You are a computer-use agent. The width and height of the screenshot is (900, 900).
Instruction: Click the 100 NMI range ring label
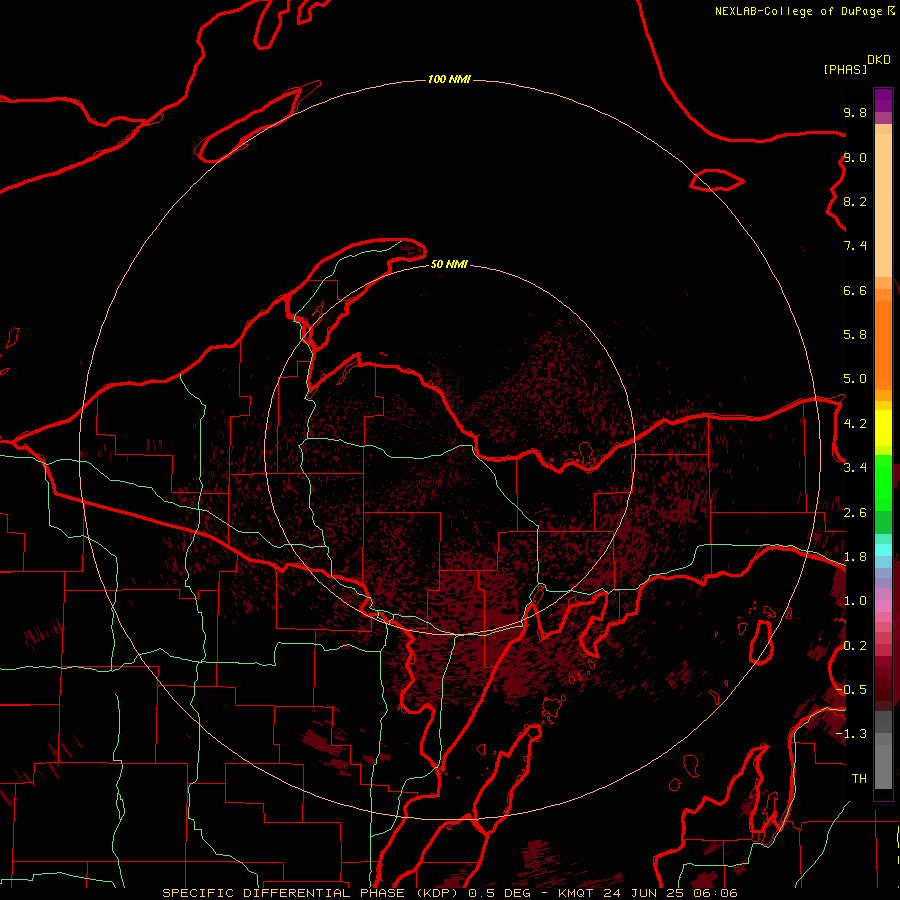click(449, 79)
